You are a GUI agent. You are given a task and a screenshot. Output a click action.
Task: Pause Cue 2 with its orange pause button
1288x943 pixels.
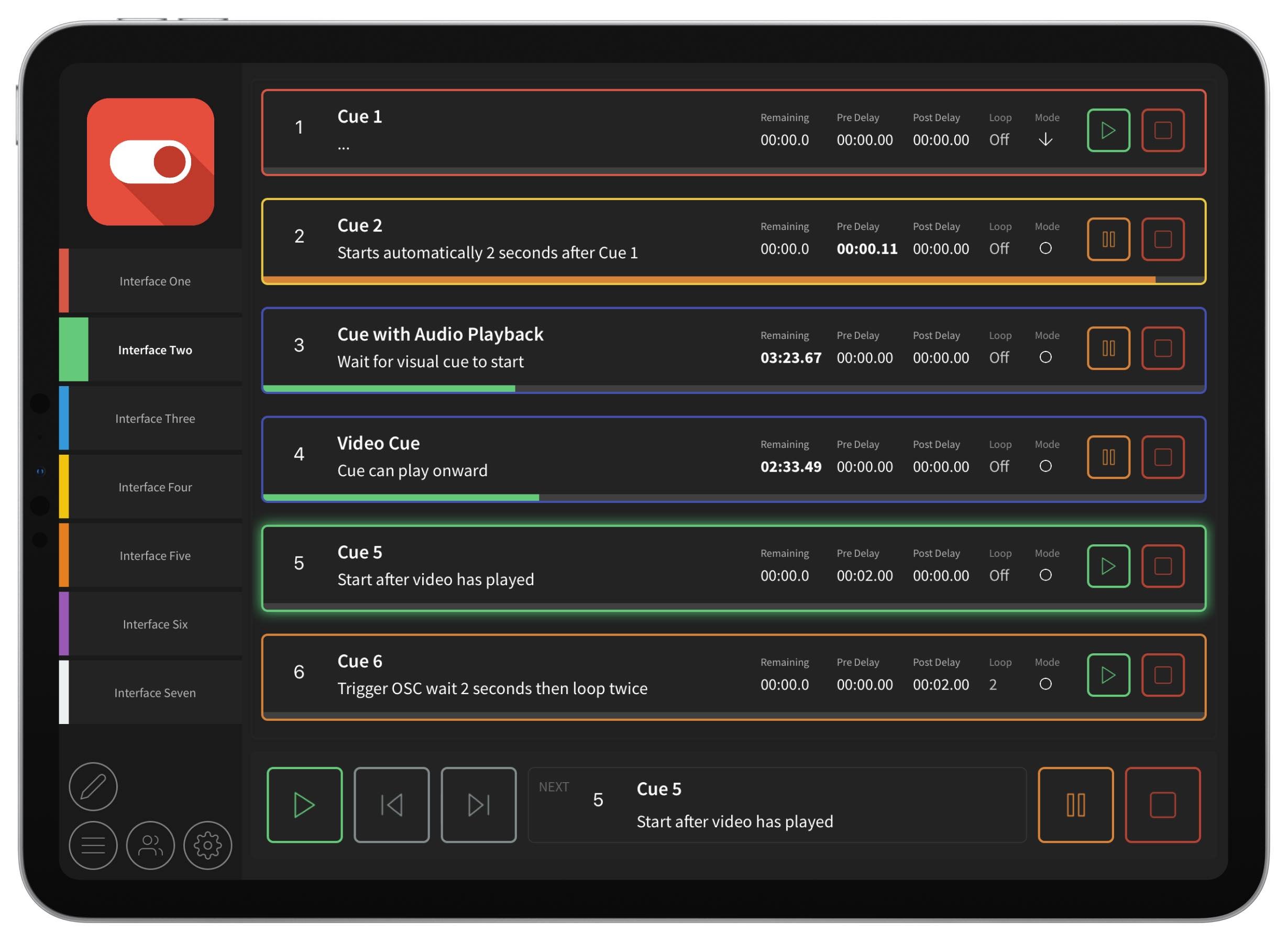coord(1108,239)
